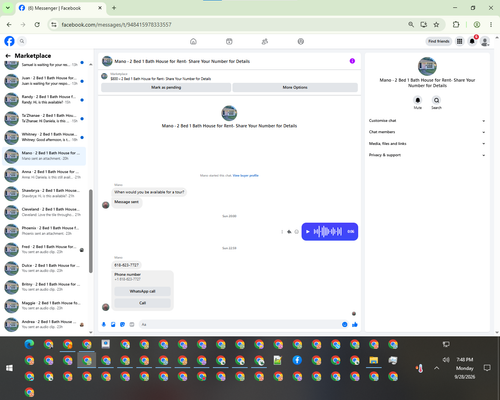Open Fred's conversation row
Screen dimensions: 500x400
pos(44,249)
